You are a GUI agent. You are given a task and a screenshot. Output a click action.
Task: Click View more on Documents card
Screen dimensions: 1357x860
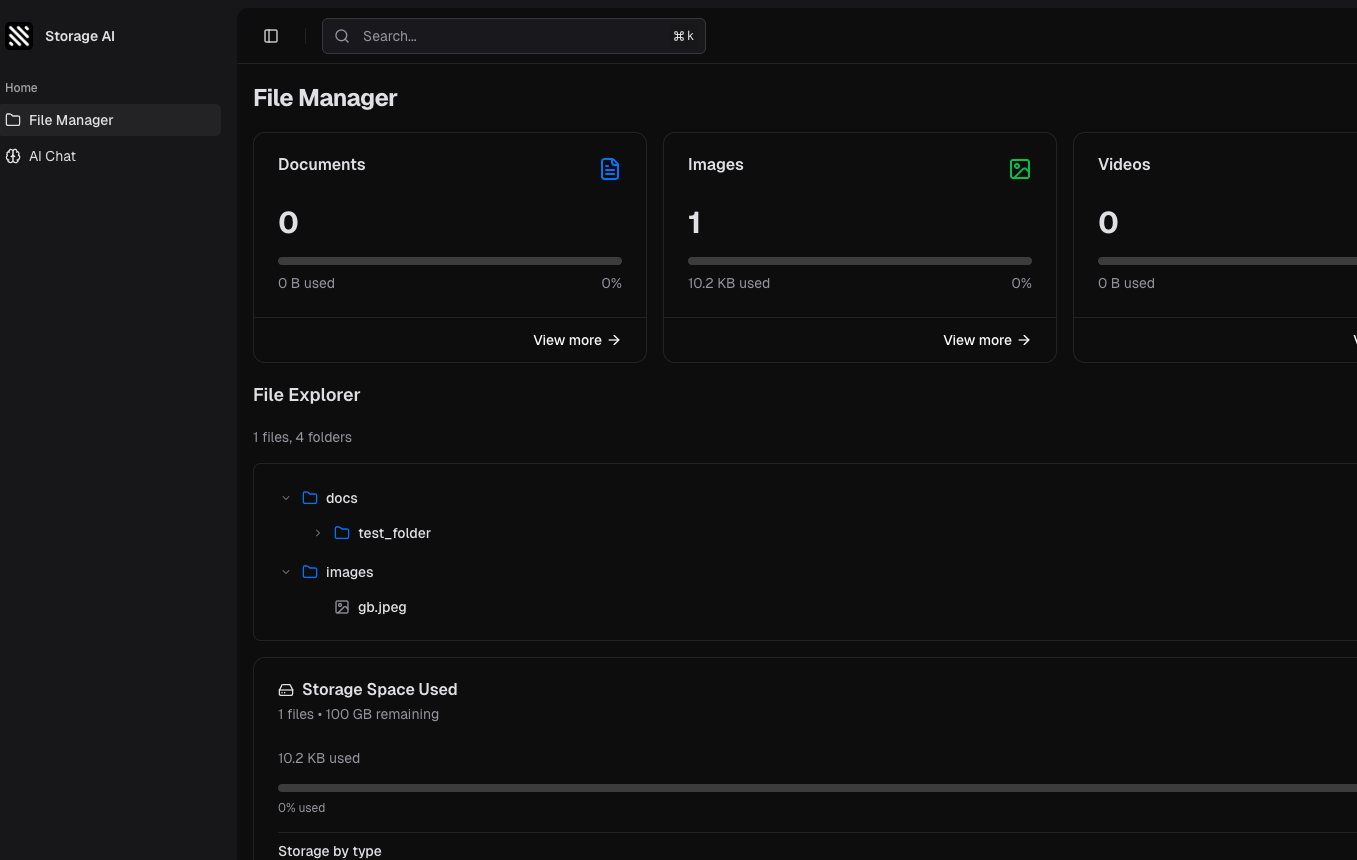576,340
